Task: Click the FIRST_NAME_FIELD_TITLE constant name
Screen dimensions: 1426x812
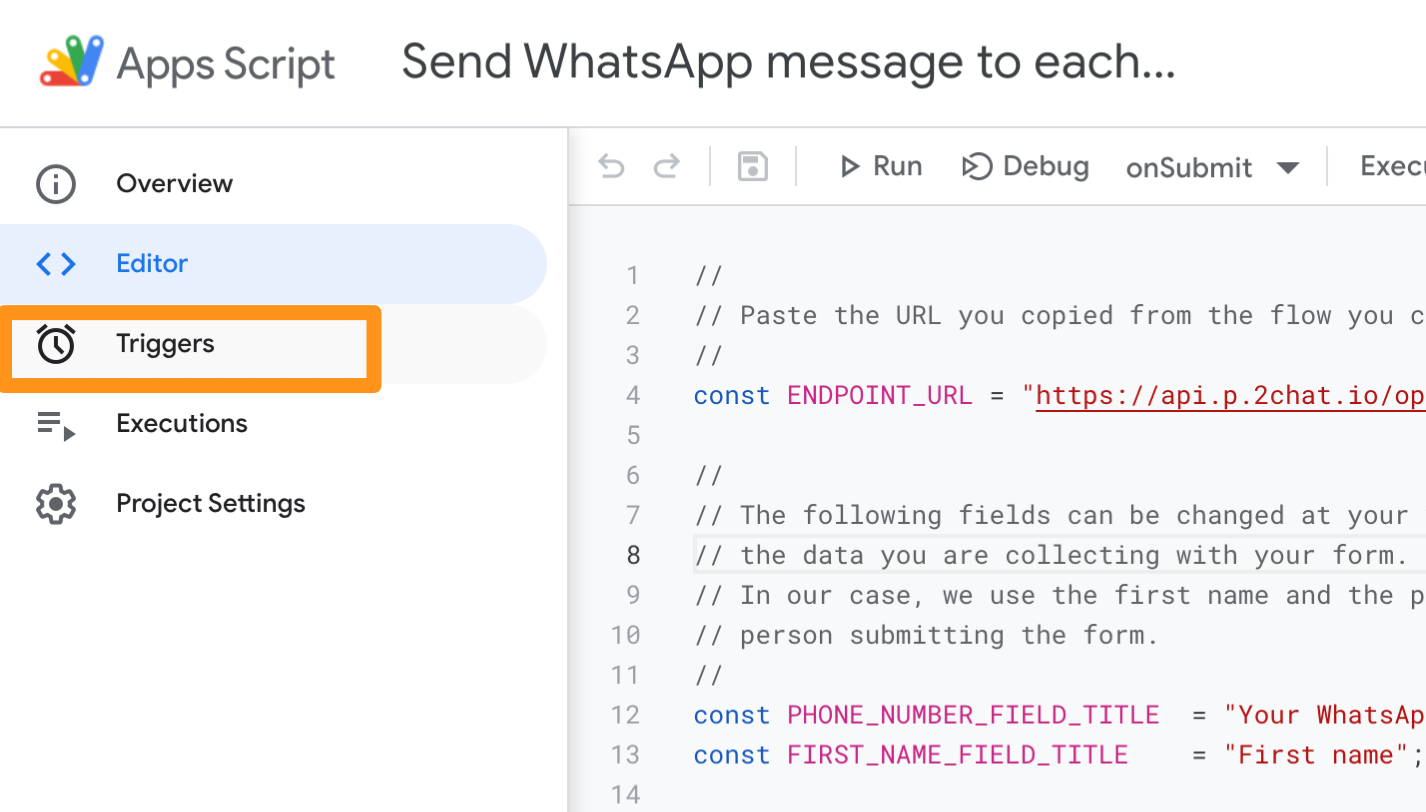Action: tap(958, 755)
